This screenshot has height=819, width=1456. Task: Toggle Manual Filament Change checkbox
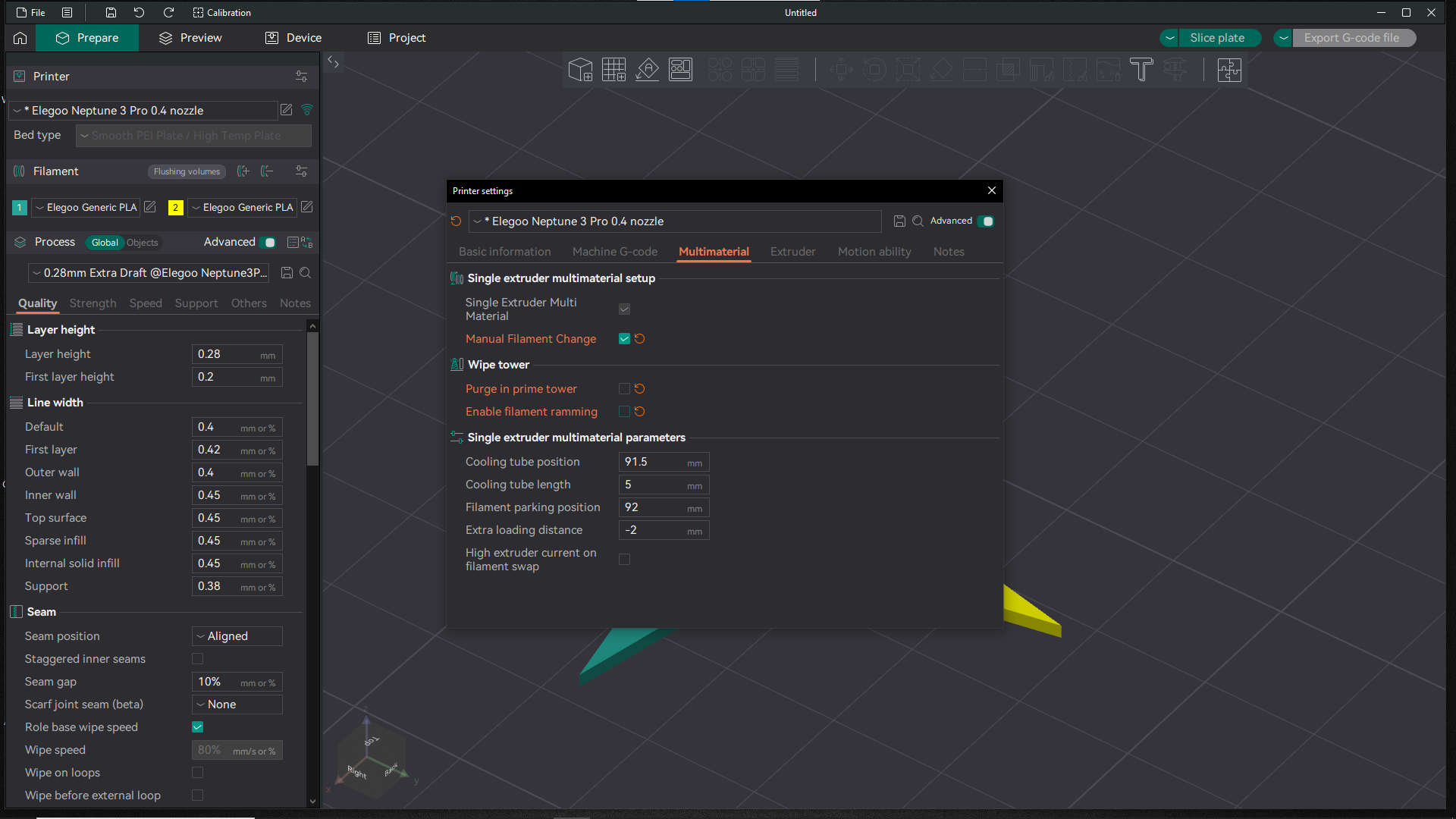(624, 339)
